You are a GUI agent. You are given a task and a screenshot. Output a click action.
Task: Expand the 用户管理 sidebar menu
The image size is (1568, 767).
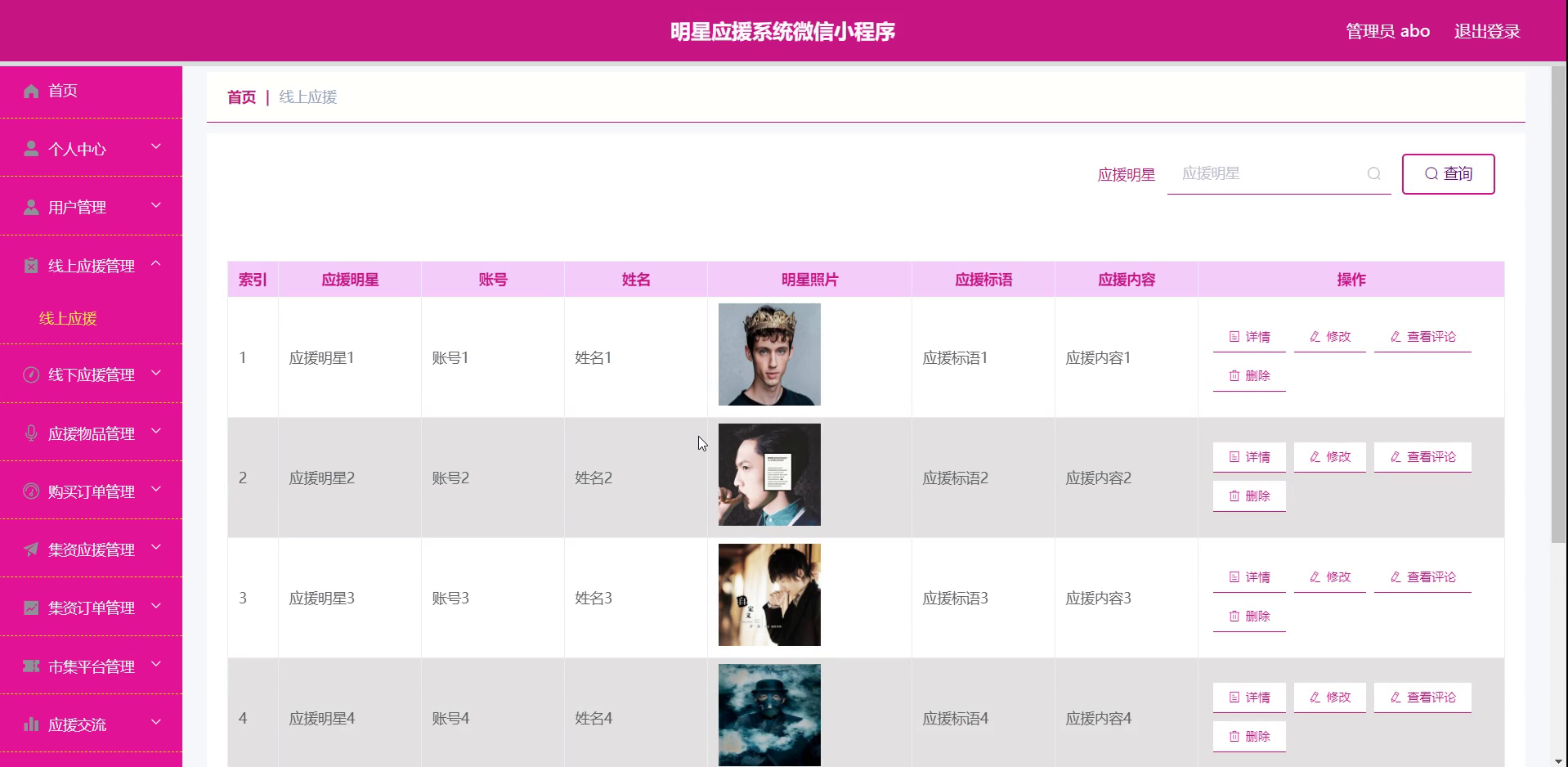(x=91, y=207)
